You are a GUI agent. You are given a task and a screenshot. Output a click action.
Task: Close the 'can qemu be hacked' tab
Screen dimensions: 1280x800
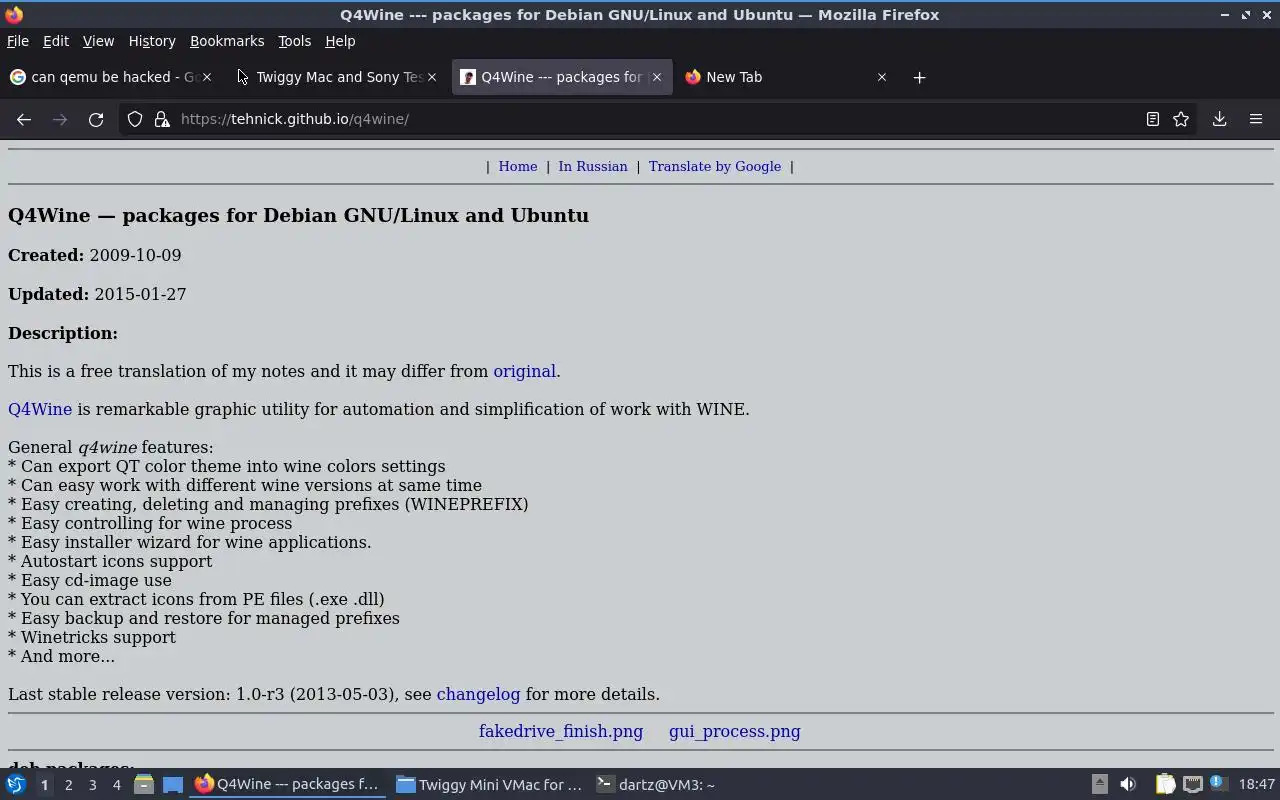(x=207, y=77)
